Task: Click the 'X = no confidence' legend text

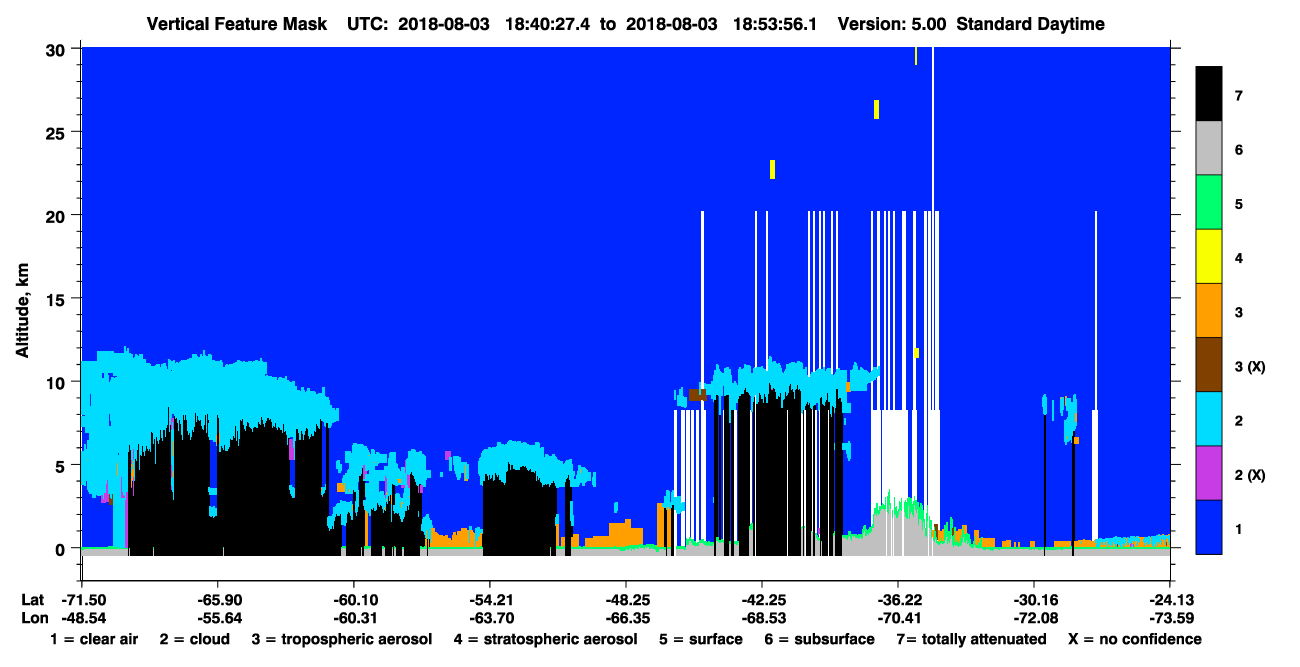Action: point(1135,640)
